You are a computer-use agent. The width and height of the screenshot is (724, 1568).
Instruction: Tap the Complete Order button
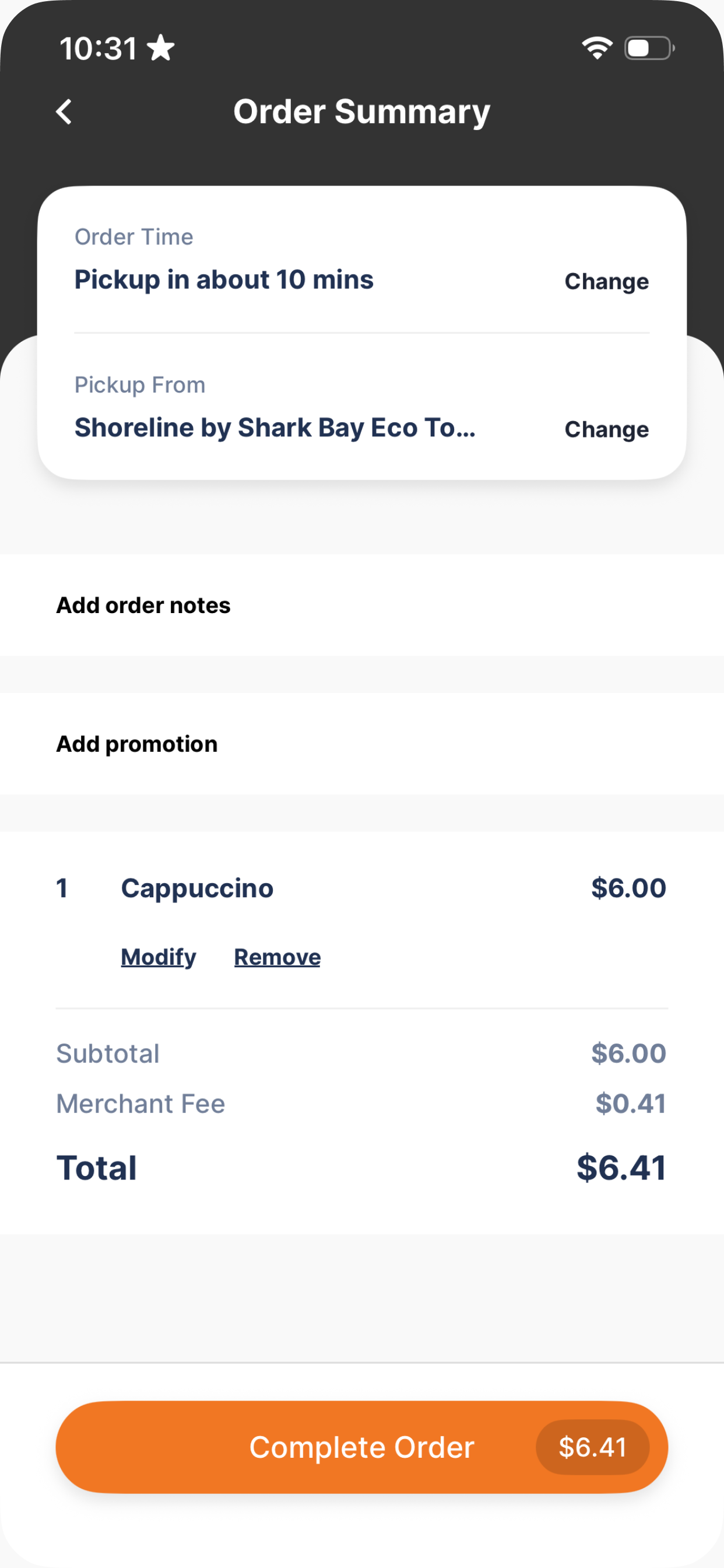[362, 1447]
